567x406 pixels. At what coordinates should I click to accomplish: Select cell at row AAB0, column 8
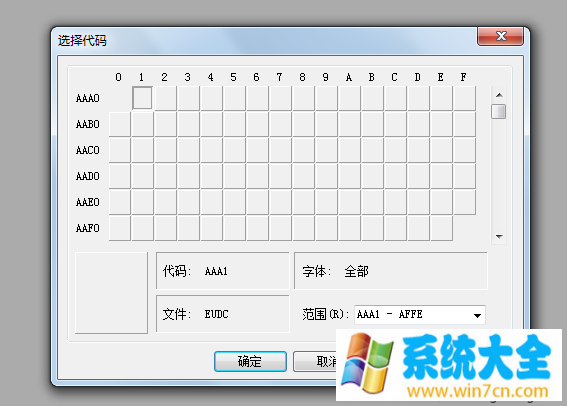(303, 124)
